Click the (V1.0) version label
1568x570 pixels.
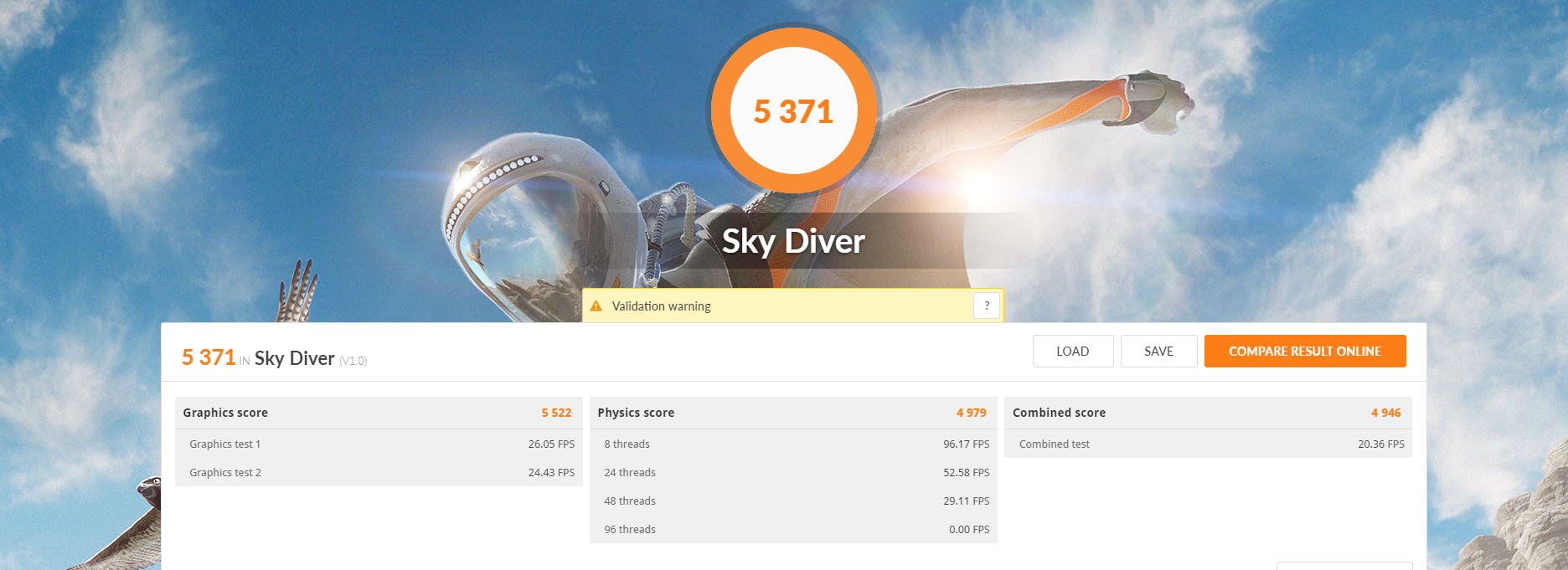click(x=353, y=361)
